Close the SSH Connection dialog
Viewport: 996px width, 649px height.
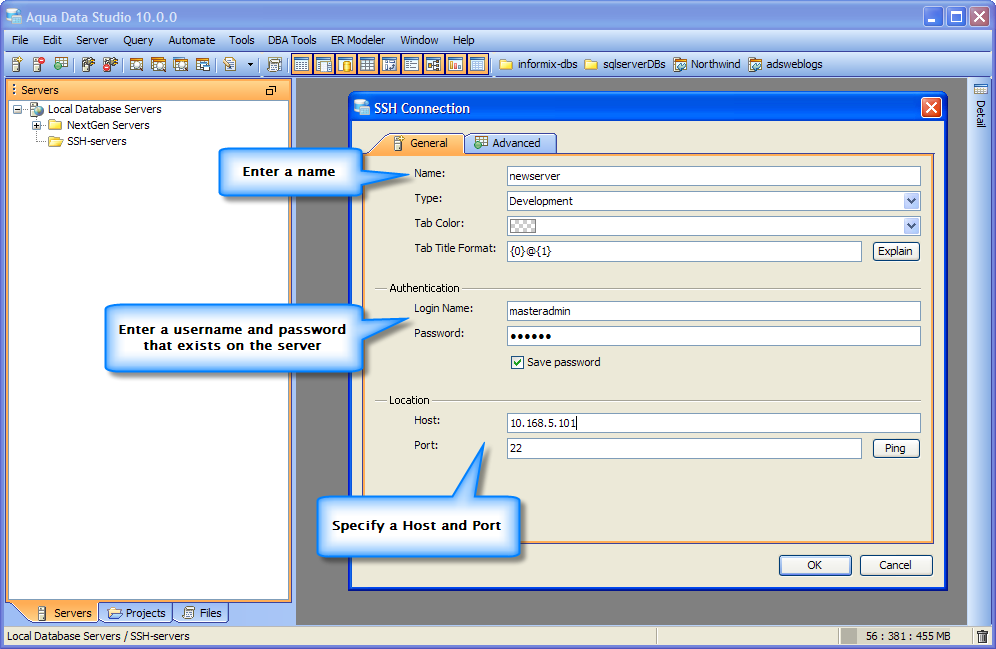pyautogui.click(x=931, y=108)
